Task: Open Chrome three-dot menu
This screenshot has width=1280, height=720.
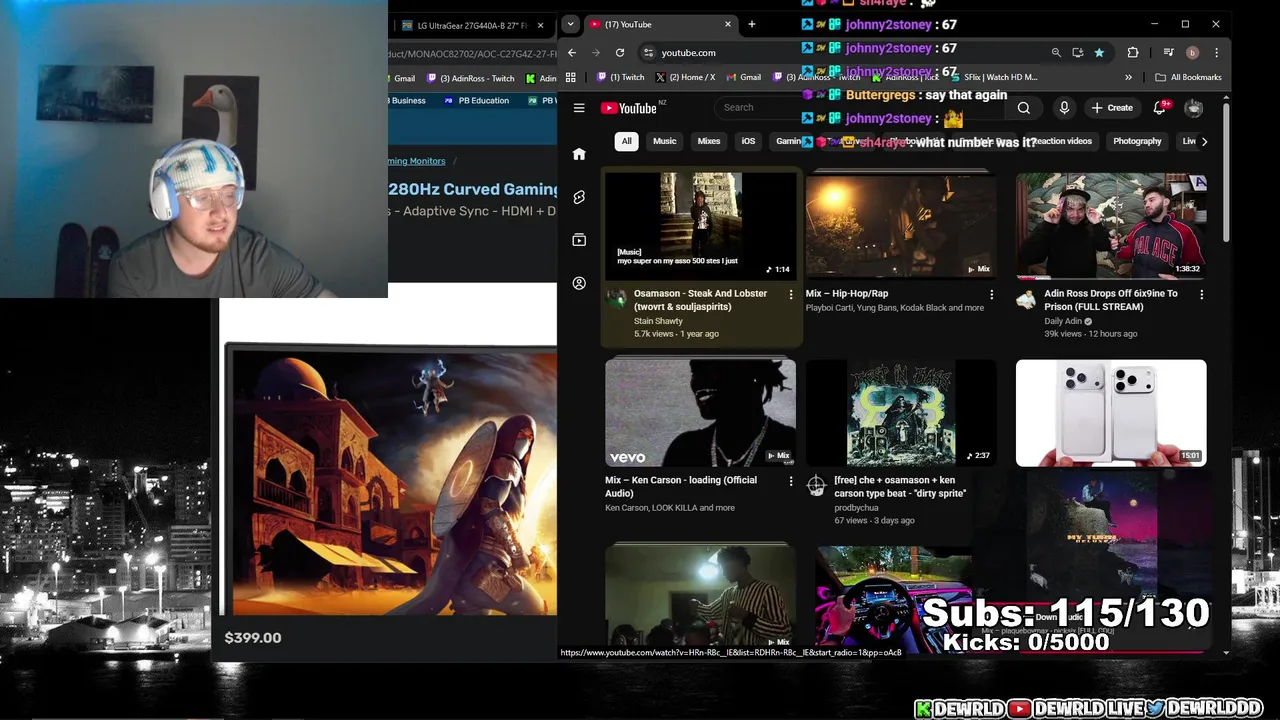Action: tap(1216, 52)
